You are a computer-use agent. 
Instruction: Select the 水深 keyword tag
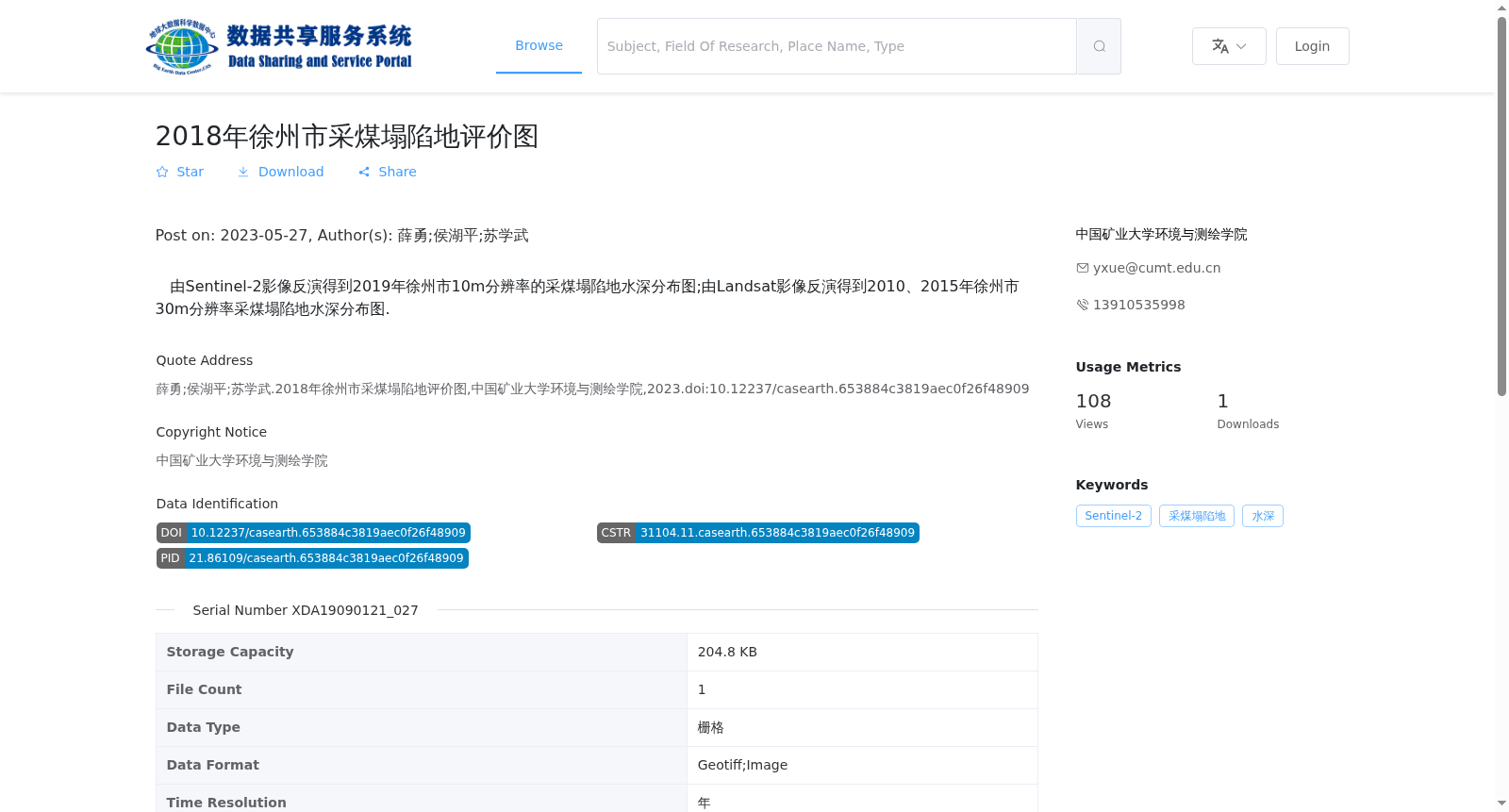point(1263,516)
